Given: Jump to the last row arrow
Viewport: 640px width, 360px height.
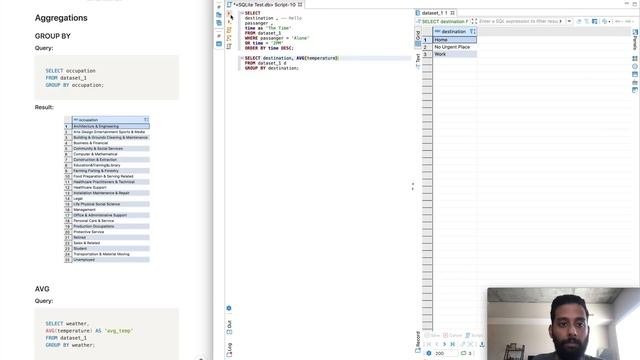Looking at the screenshot, I should (x=452, y=344).
